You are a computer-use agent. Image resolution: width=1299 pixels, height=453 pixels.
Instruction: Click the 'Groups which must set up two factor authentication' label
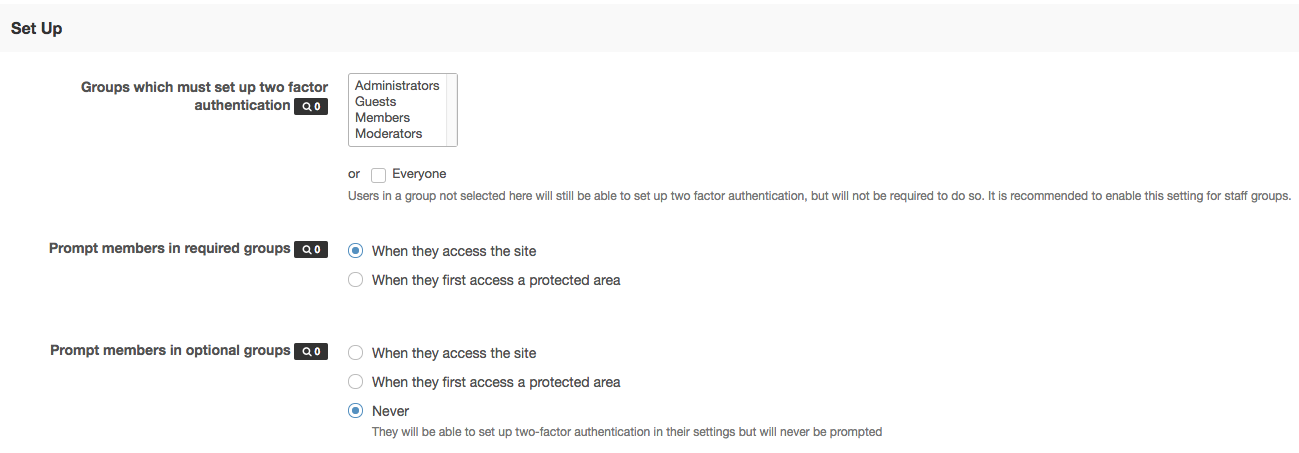point(204,88)
